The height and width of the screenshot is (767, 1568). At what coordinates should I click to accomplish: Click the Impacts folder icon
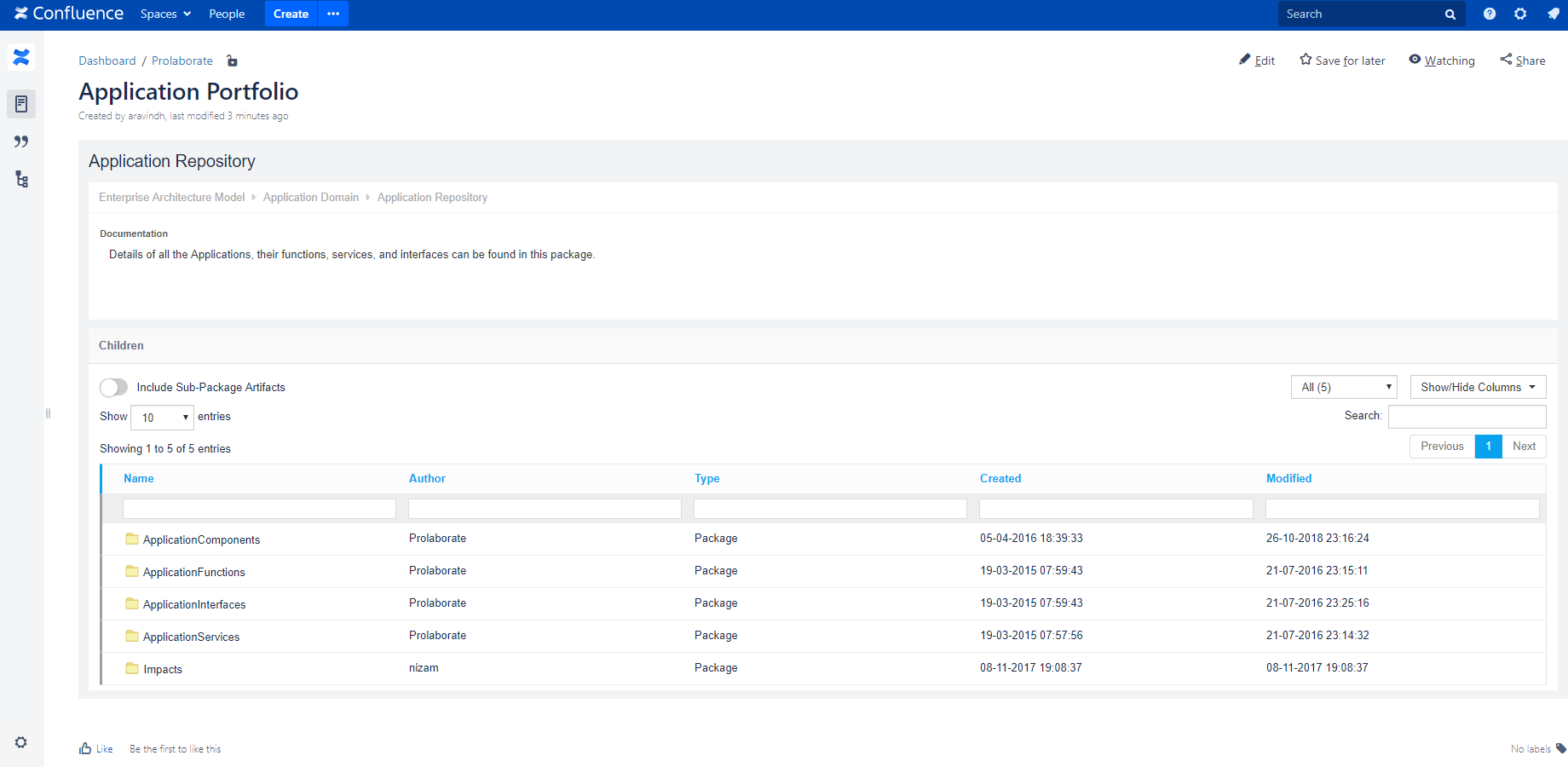click(132, 668)
